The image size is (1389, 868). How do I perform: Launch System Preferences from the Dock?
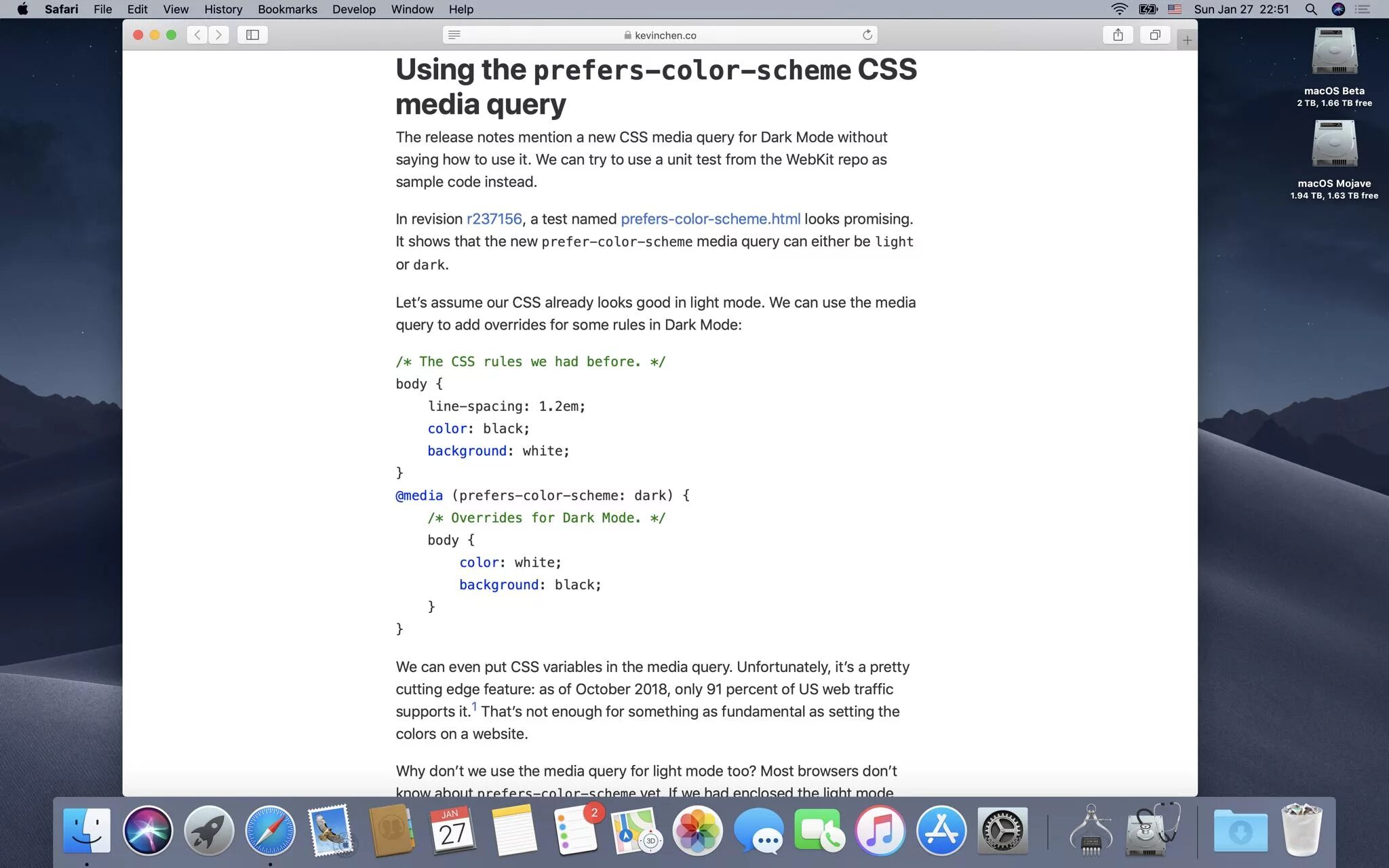(1002, 830)
